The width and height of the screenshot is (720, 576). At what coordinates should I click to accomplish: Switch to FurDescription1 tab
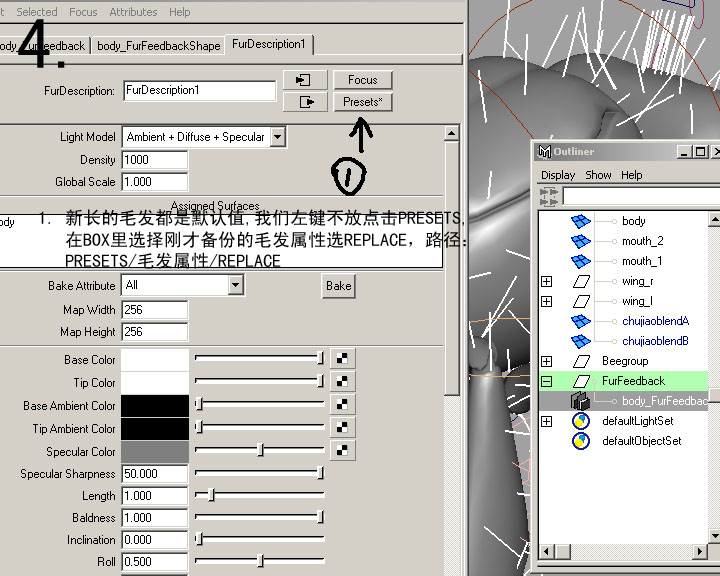tap(269, 44)
